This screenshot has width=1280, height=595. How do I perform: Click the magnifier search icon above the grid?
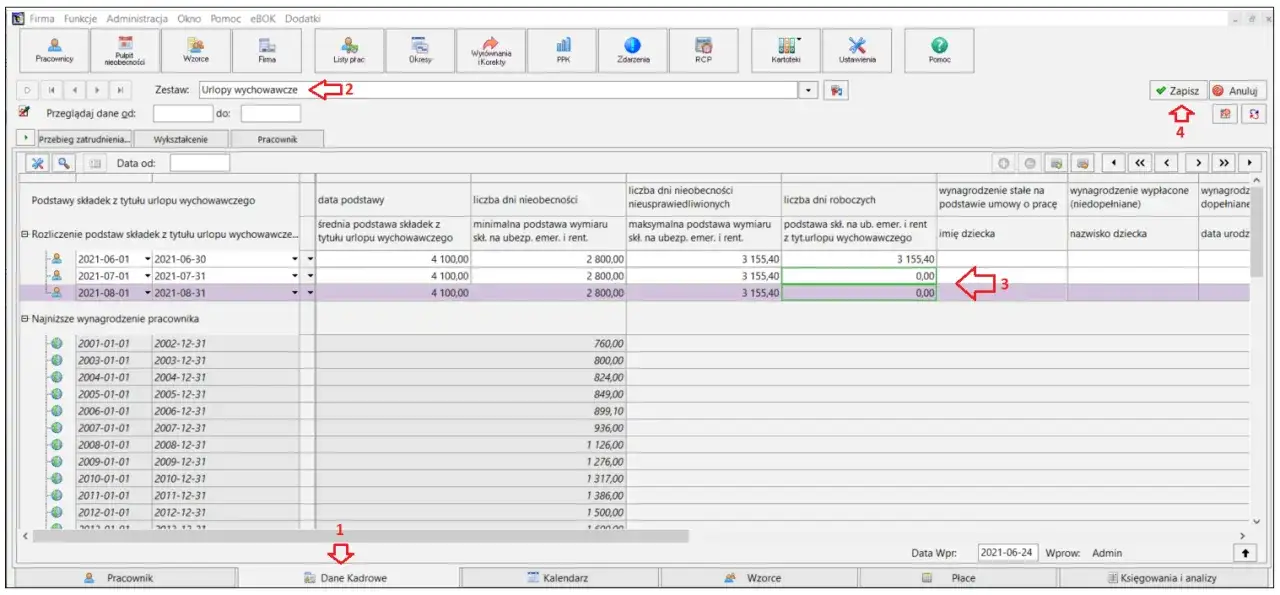64,163
